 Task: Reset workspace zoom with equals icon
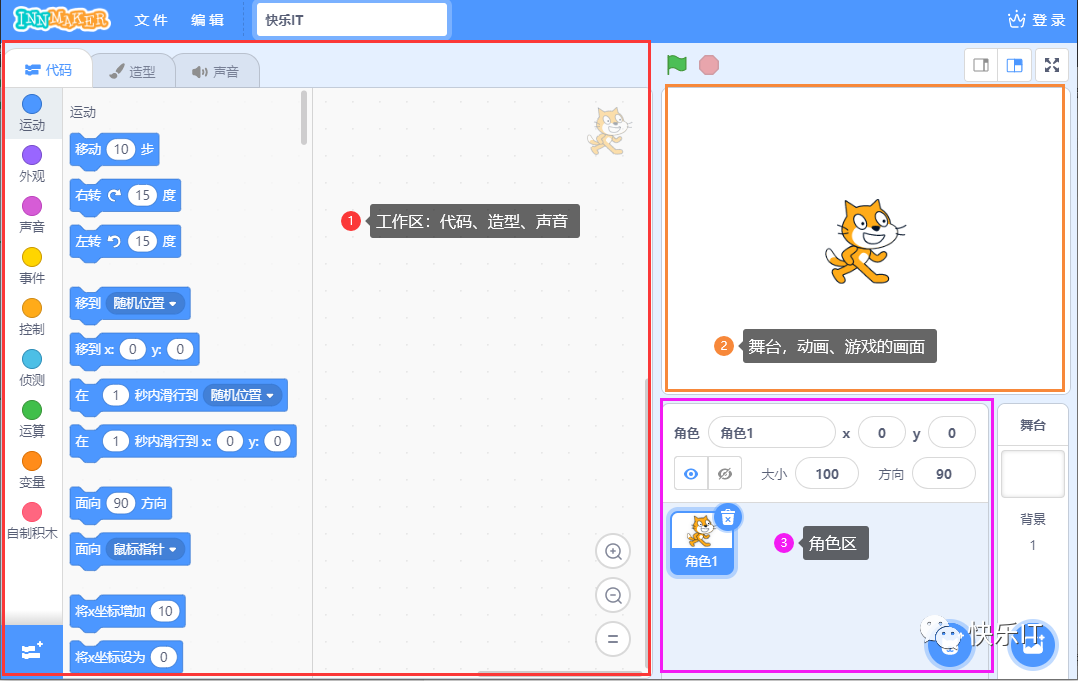coord(613,639)
